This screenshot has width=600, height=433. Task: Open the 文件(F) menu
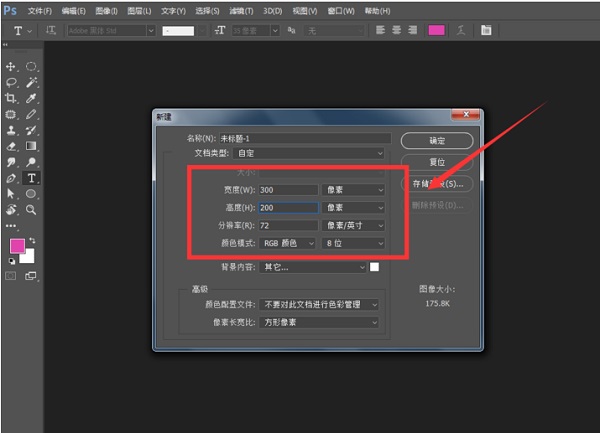[39, 9]
